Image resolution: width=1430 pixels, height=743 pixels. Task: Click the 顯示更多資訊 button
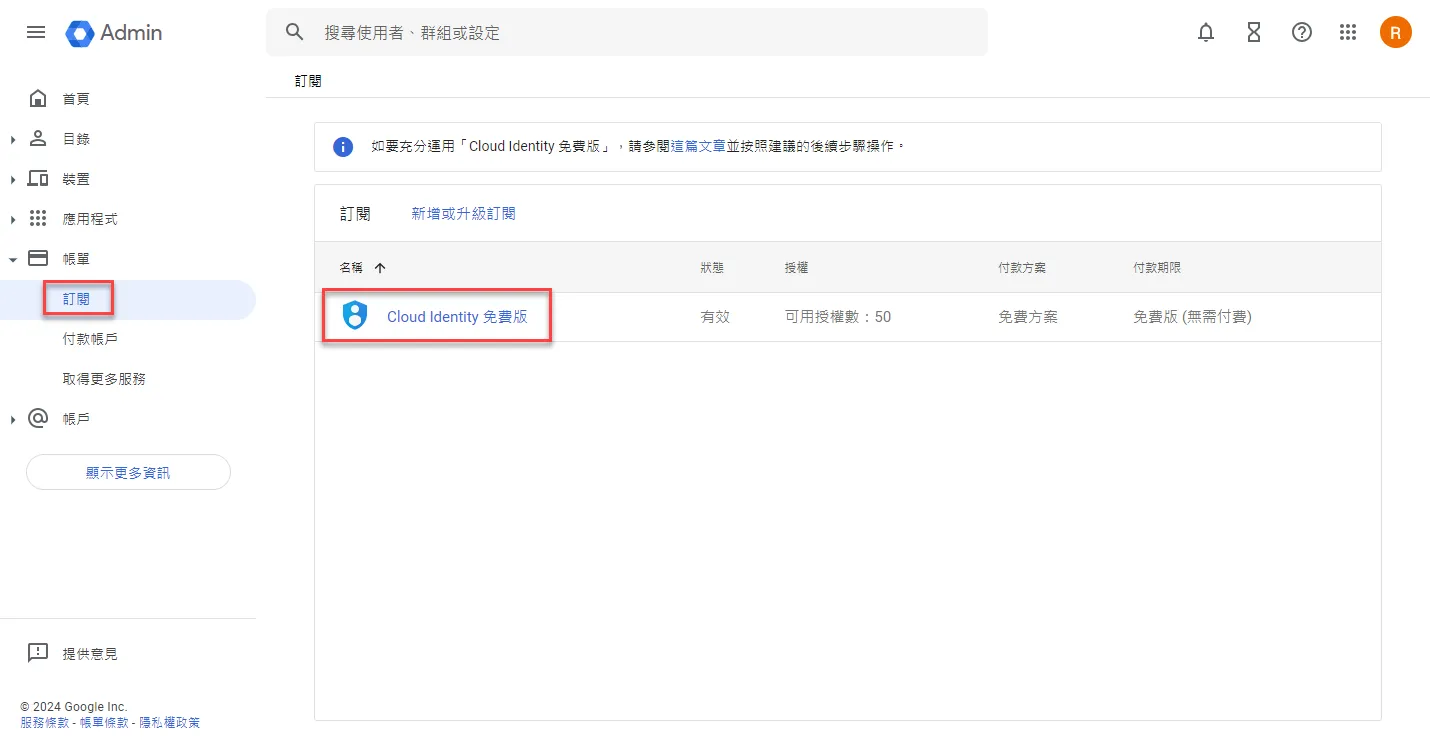click(x=128, y=472)
